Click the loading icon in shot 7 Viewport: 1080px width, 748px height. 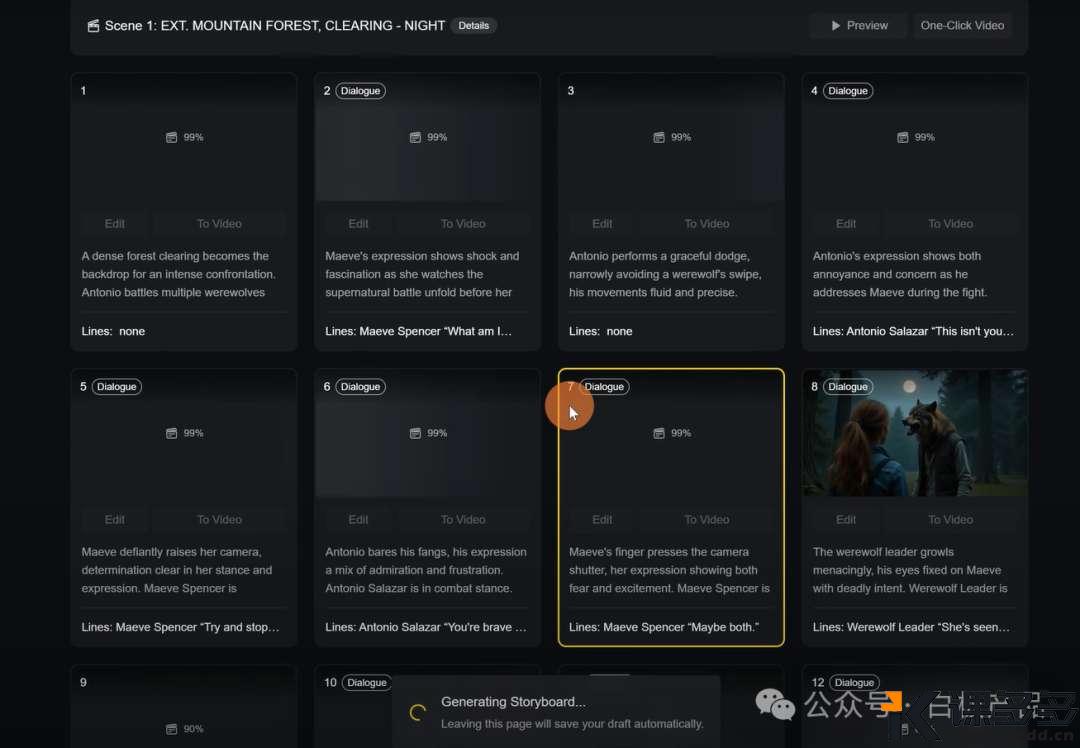pos(659,433)
